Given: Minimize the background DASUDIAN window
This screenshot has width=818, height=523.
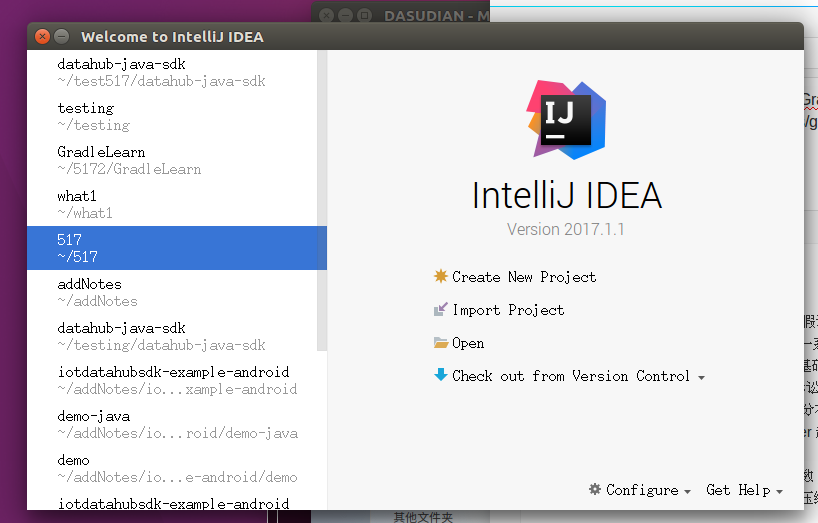Looking at the screenshot, I should click(x=345, y=15).
